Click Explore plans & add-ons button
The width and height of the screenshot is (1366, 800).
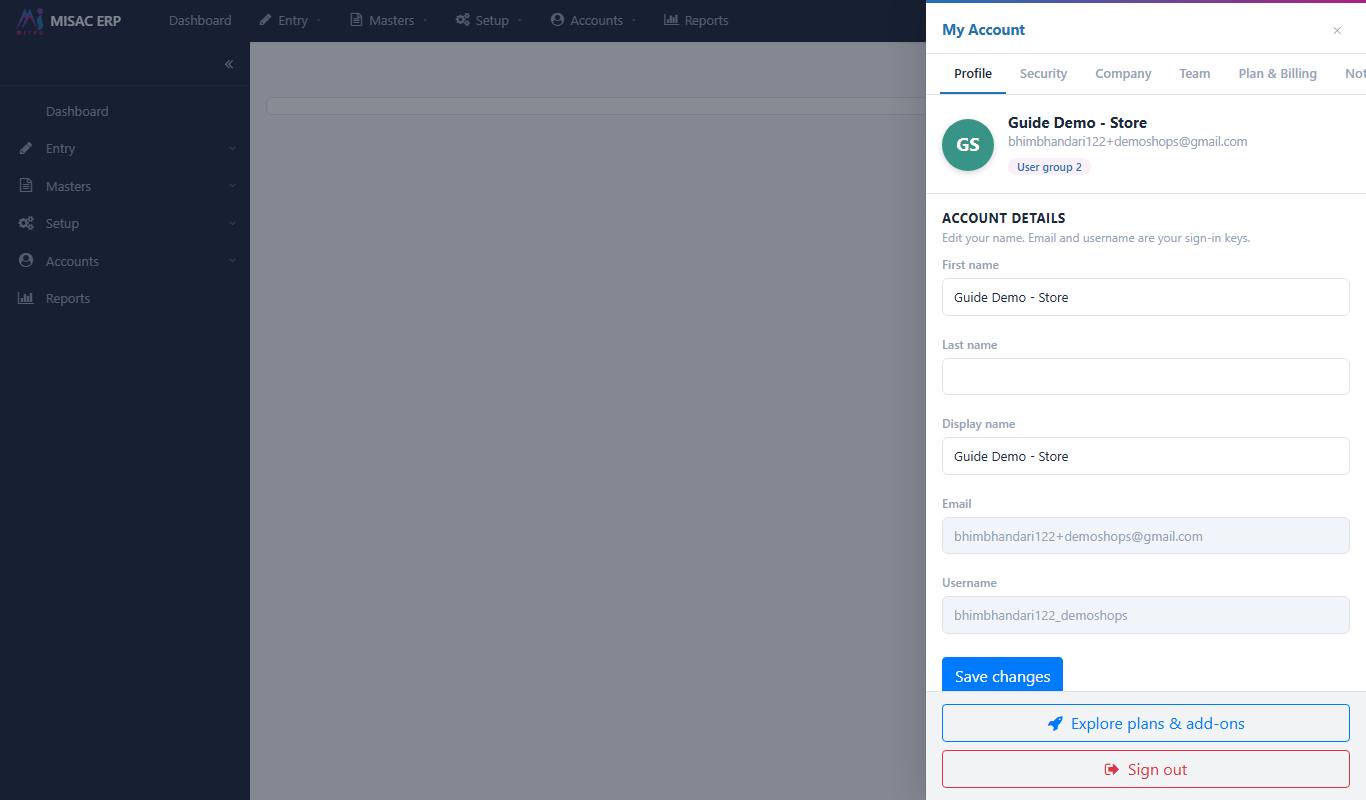[1146, 723]
